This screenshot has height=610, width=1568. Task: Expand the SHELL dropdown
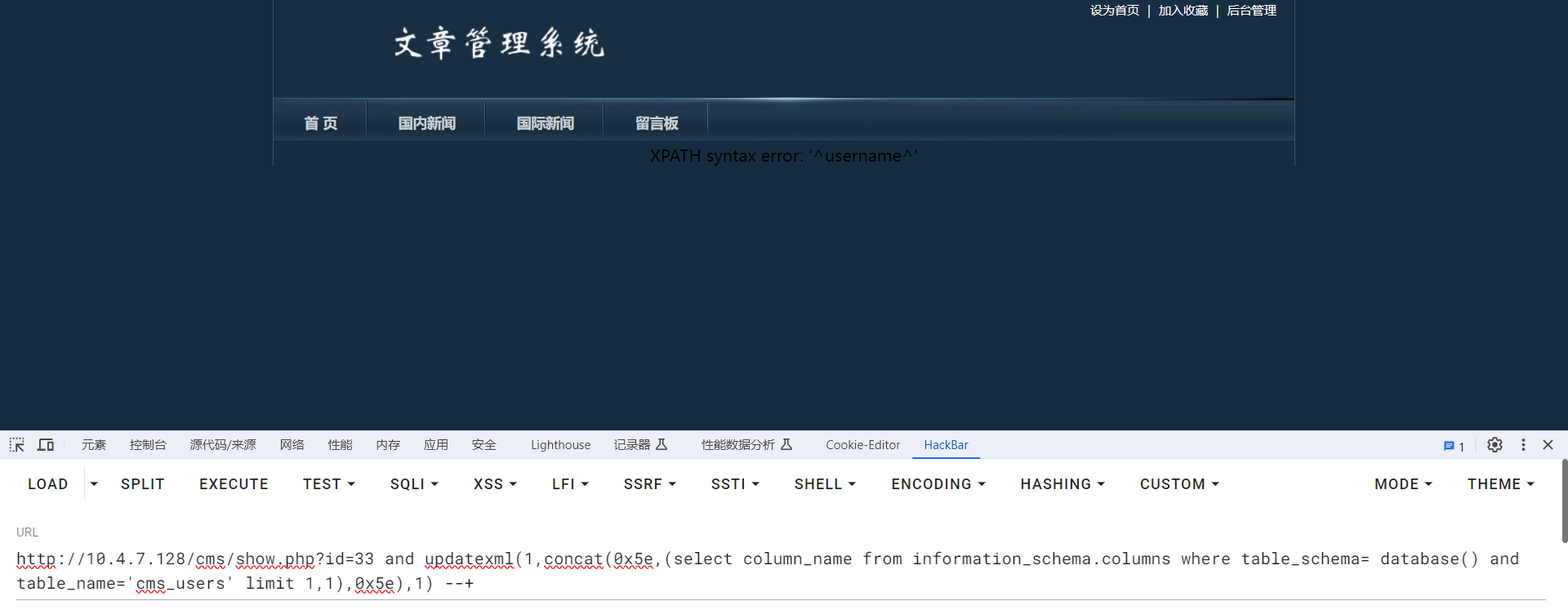[825, 484]
